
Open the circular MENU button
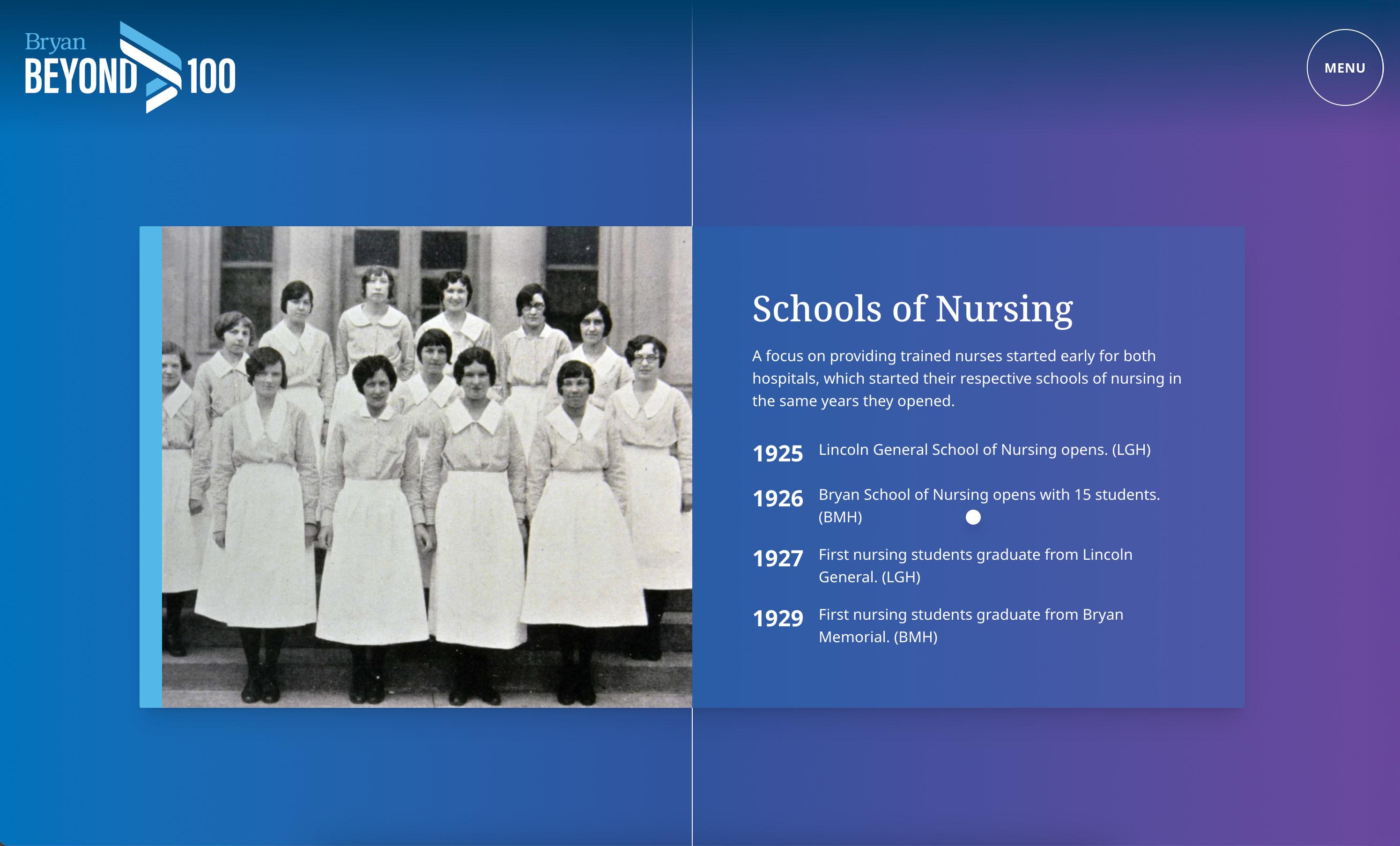pyautogui.click(x=1344, y=67)
